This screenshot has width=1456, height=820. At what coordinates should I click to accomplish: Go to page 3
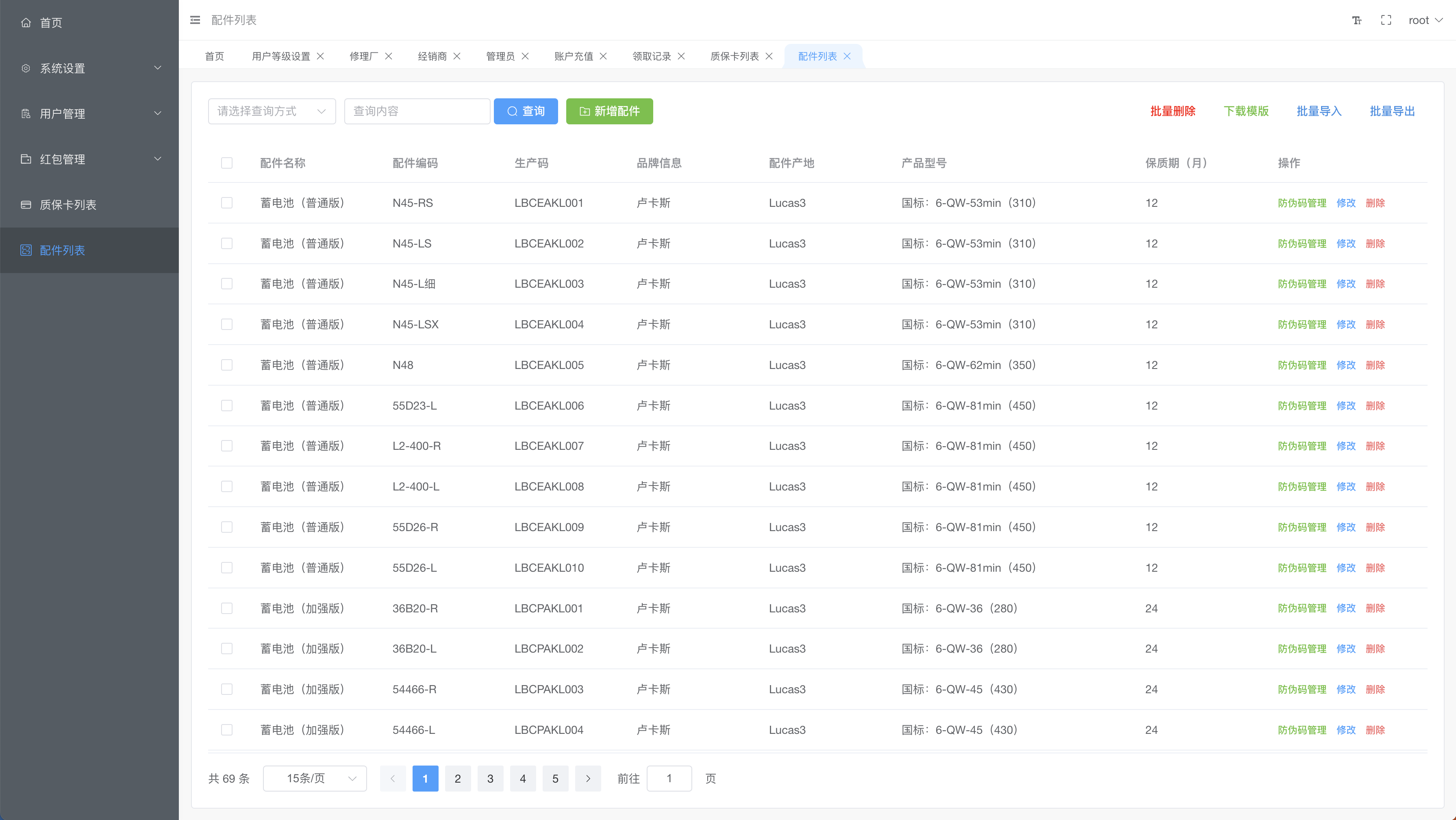[490, 779]
